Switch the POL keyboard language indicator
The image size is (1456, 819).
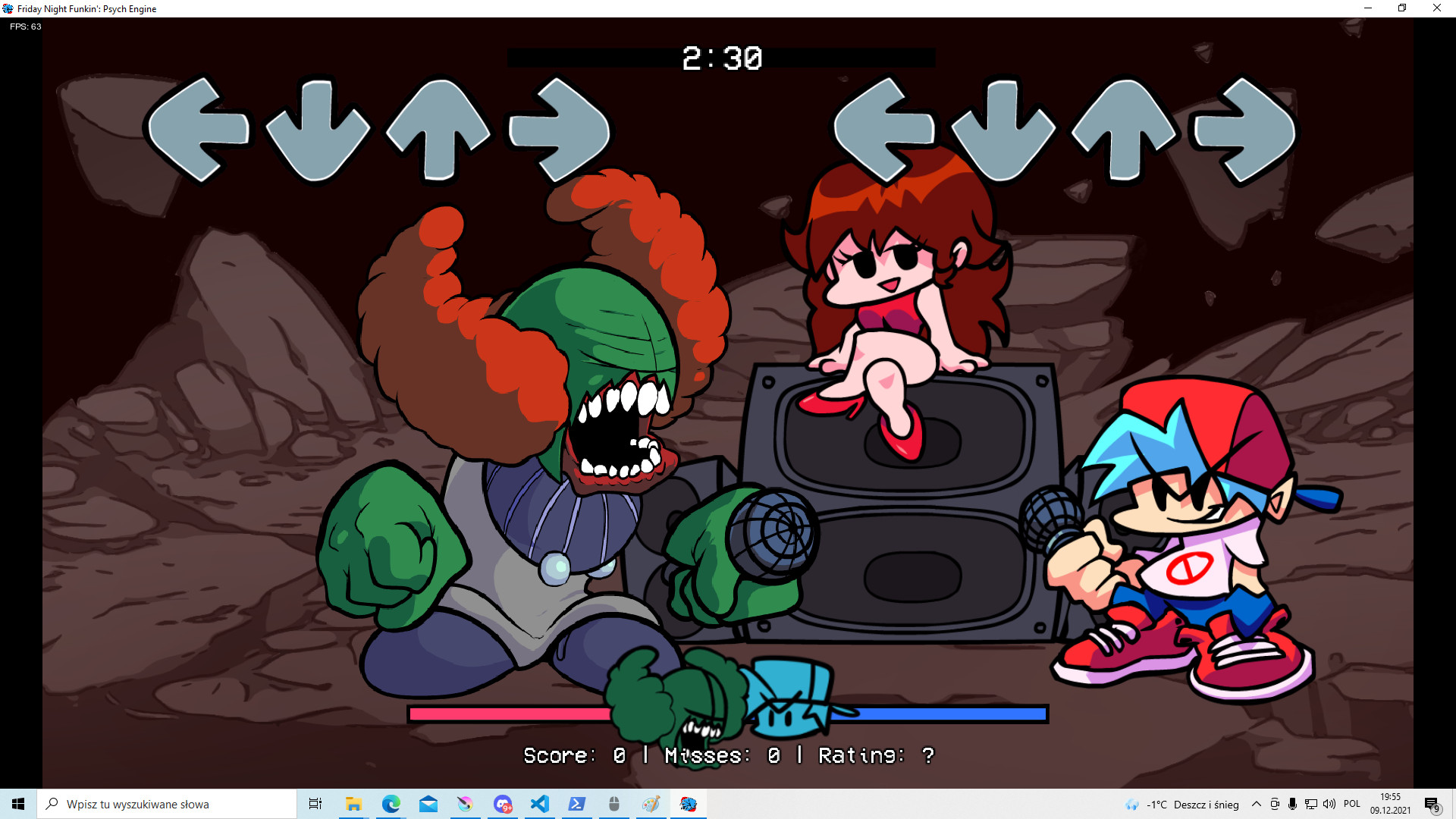(1352, 804)
